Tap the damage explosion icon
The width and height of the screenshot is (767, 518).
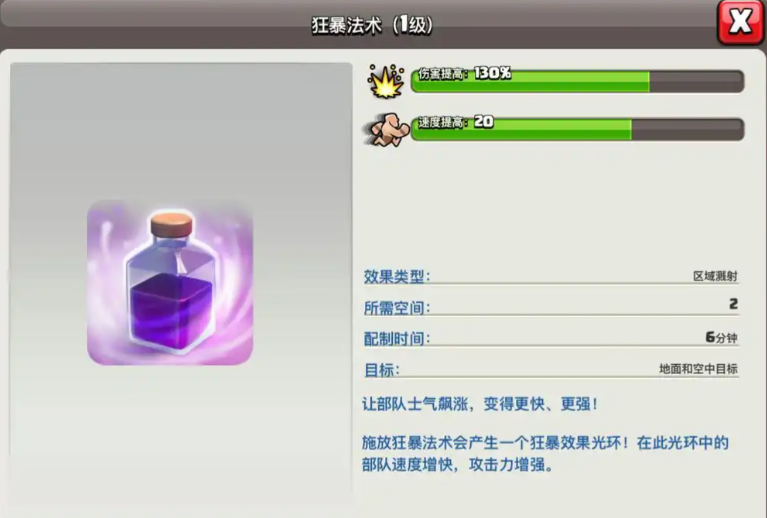[x=386, y=81]
